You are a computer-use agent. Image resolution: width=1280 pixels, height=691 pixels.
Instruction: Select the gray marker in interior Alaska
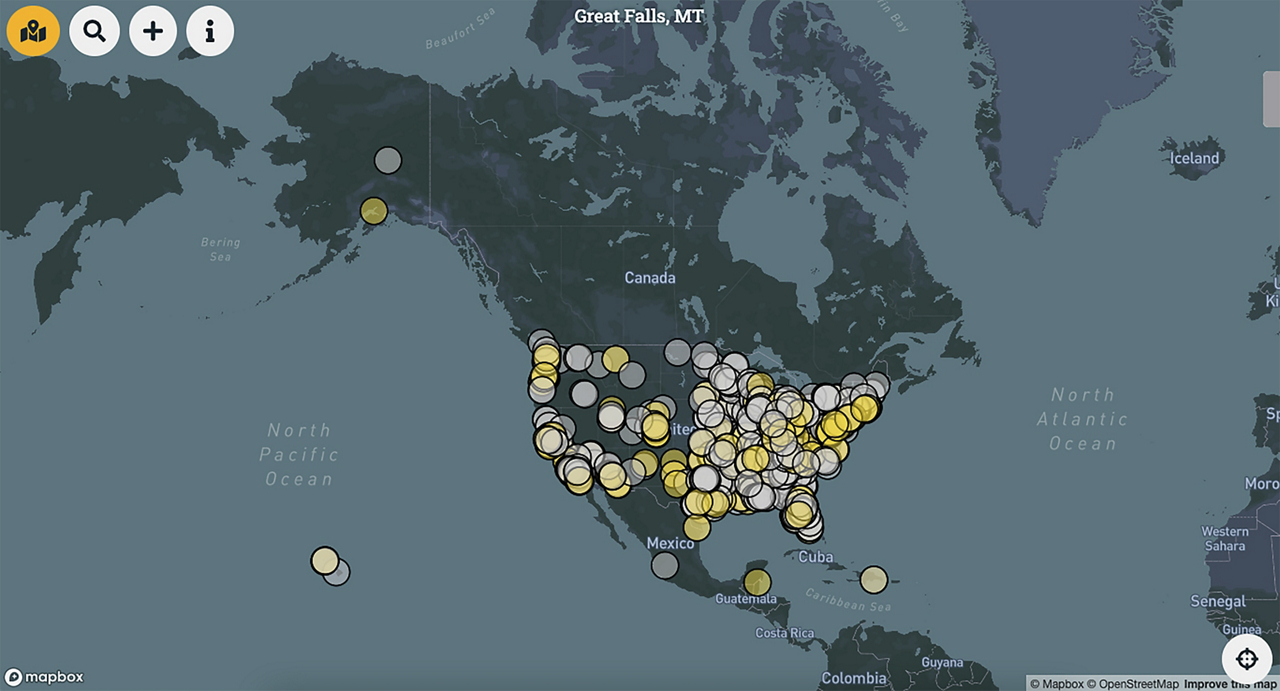click(x=387, y=160)
